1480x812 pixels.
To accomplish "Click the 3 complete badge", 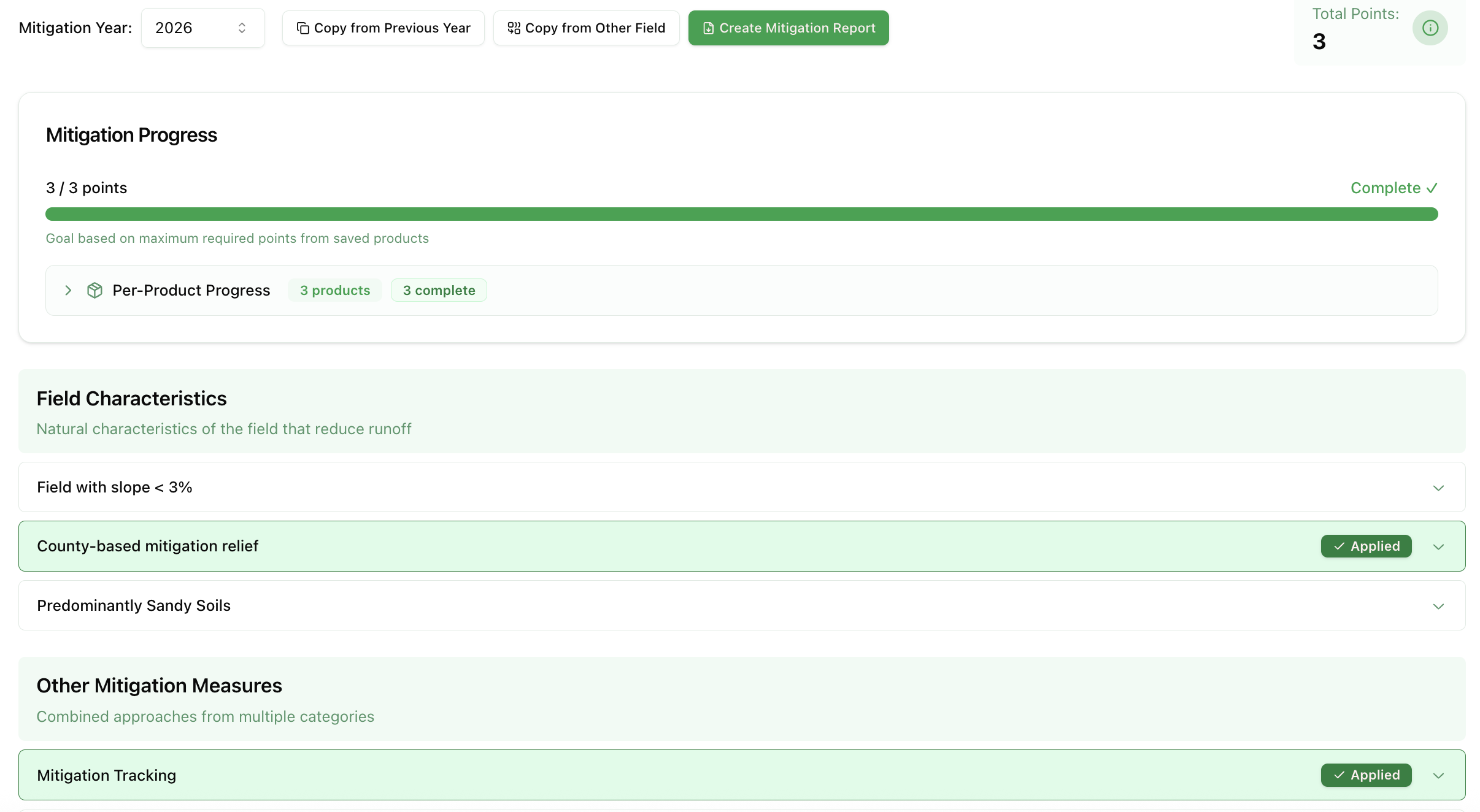I will 439,290.
